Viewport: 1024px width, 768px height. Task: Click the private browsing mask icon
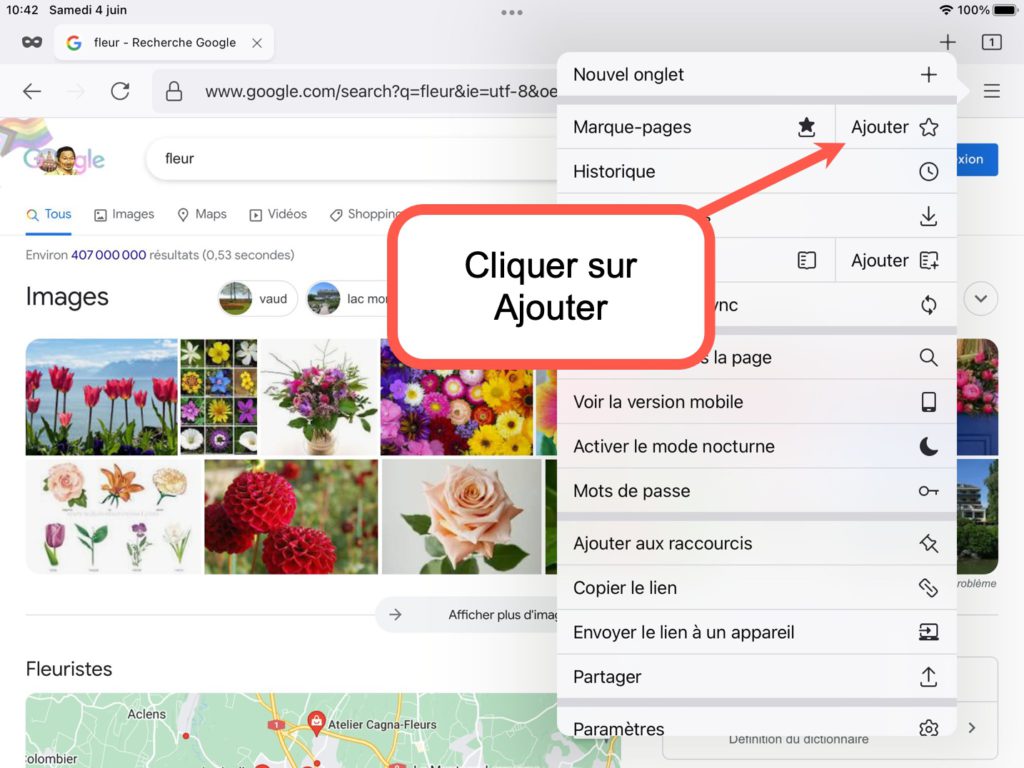pos(32,42)
